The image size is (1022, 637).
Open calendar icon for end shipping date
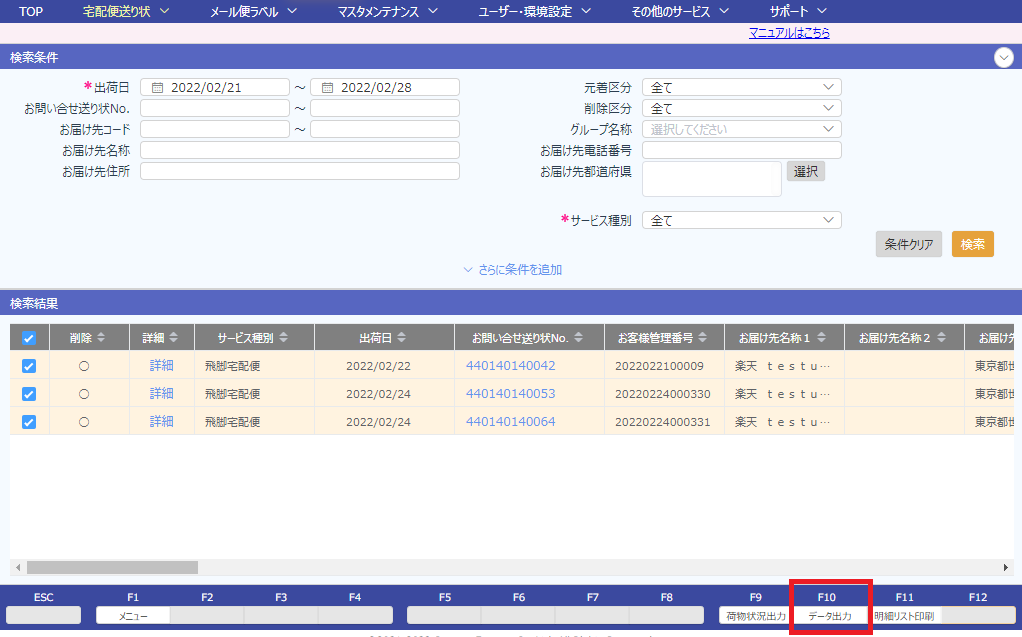(327, 87)
